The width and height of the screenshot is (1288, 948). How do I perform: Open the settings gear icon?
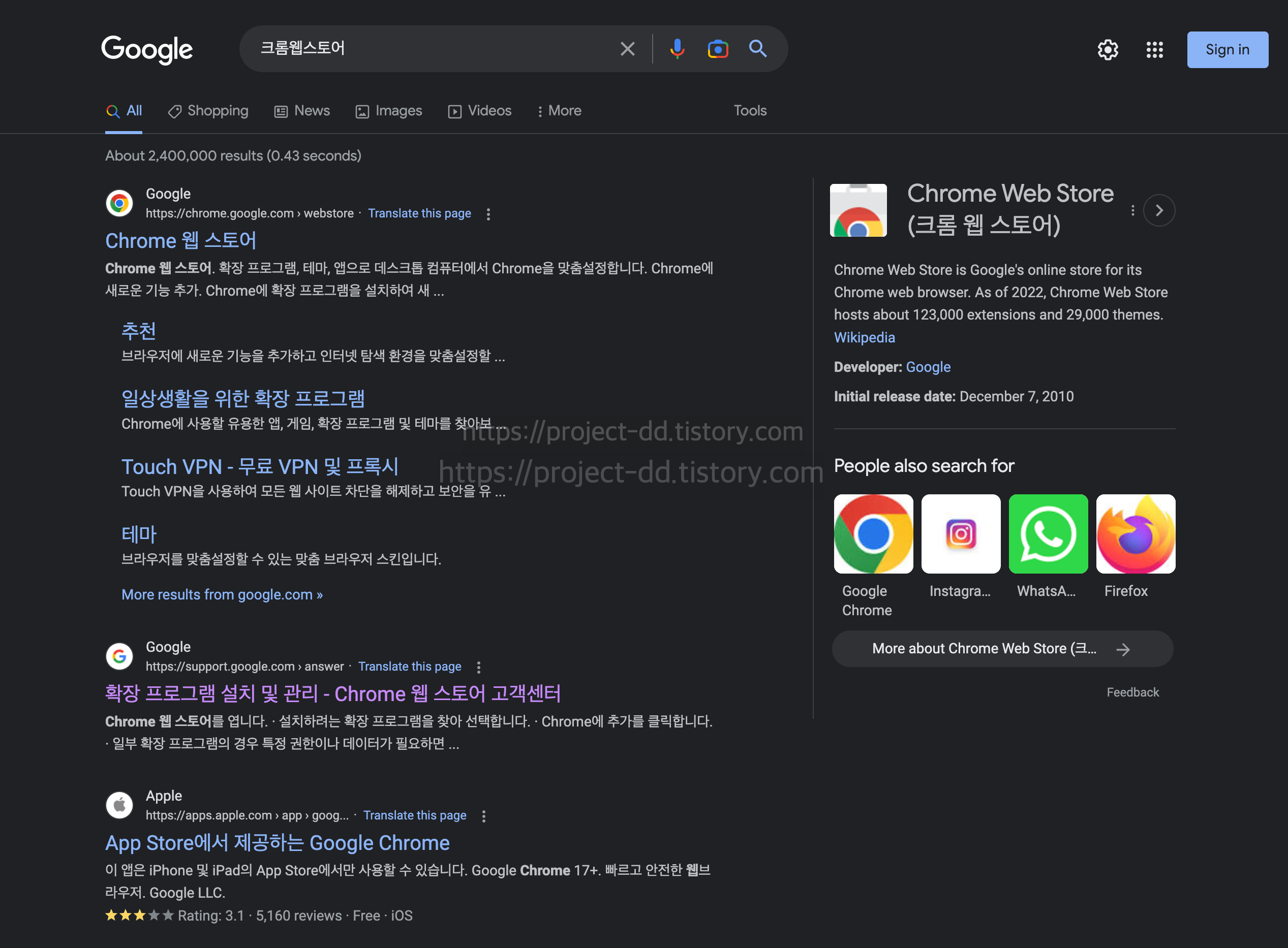pos(1108,50)
